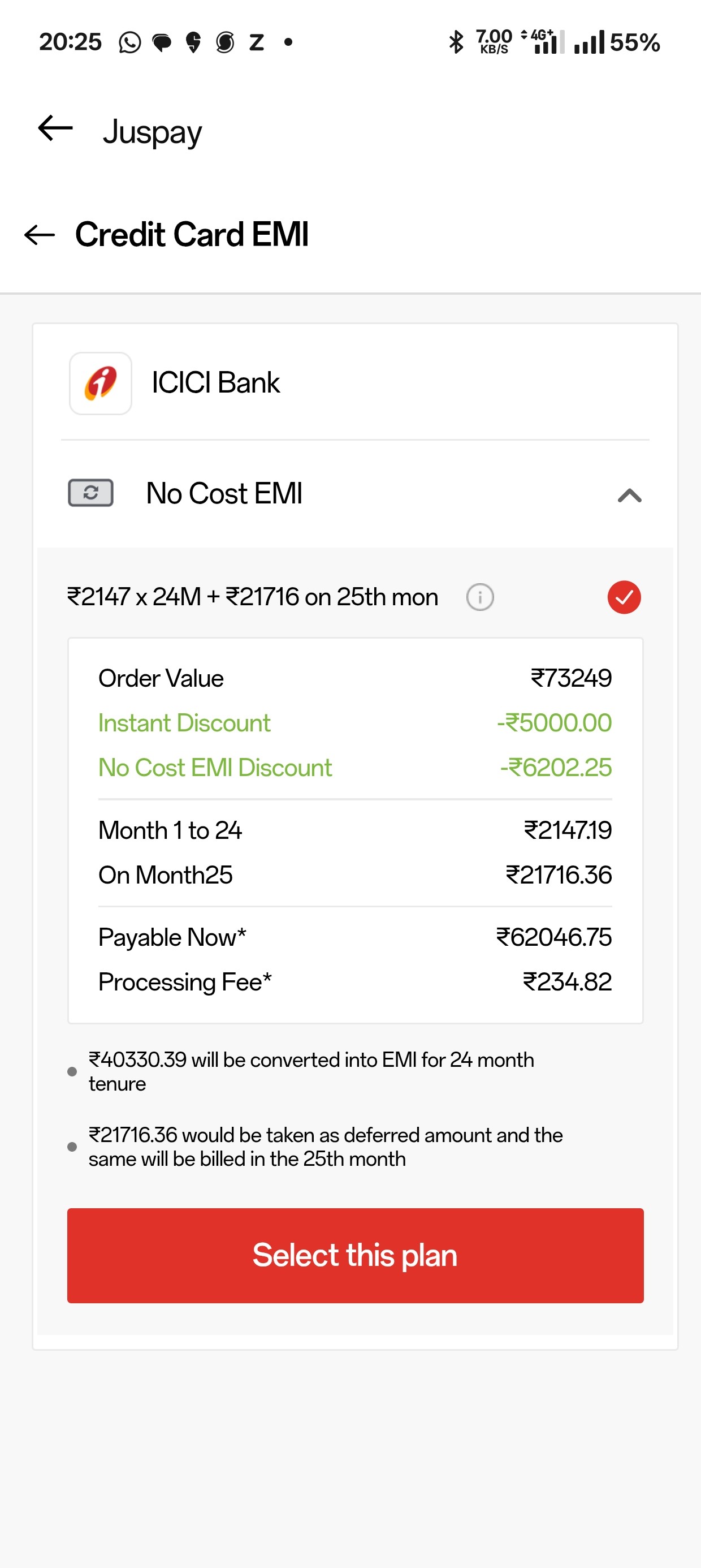Click the ICICI Bank logo icon
Viewport: 701px width, 1568px height.
tap(101, 382)
